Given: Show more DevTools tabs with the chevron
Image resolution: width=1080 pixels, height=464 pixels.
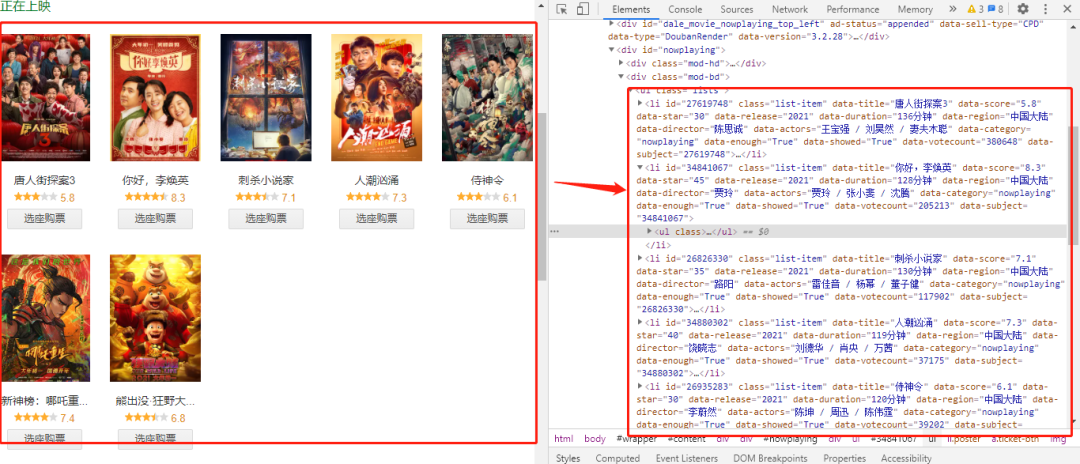Looking at the screenshot, I should click(x=953, y=9).
